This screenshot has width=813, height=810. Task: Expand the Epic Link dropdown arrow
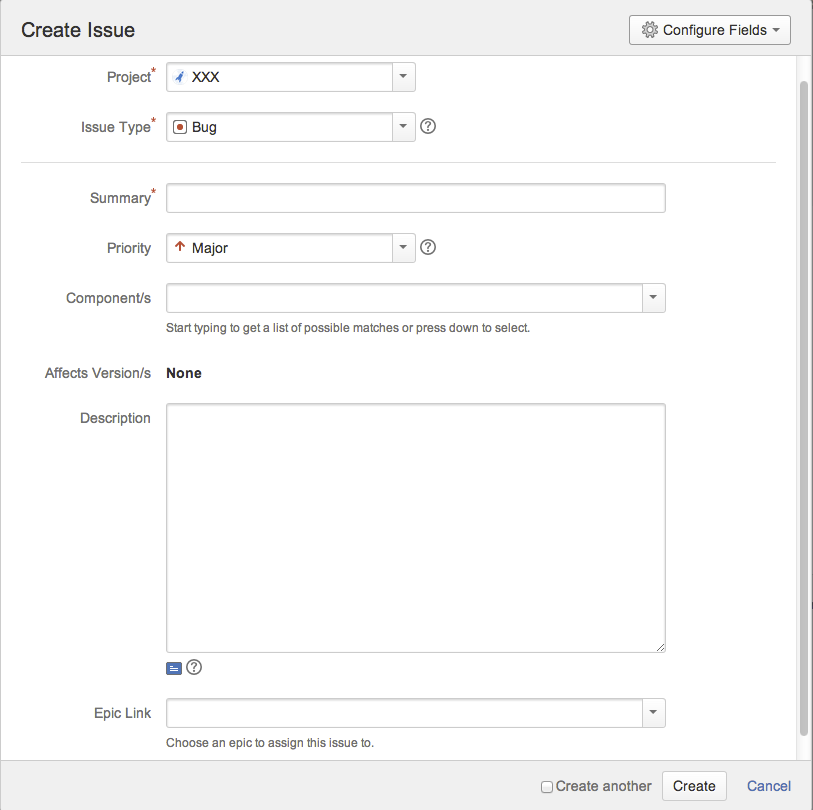click(x=653, y=713)
